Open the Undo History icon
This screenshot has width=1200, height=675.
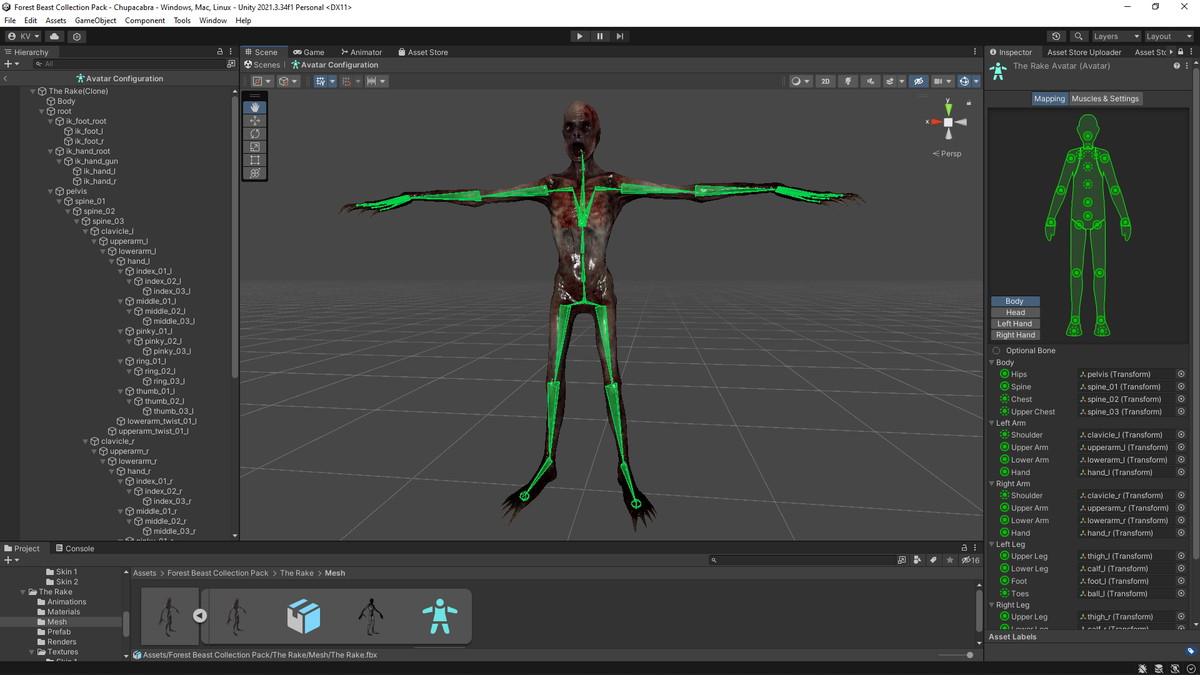click(x=1056, y=36)
